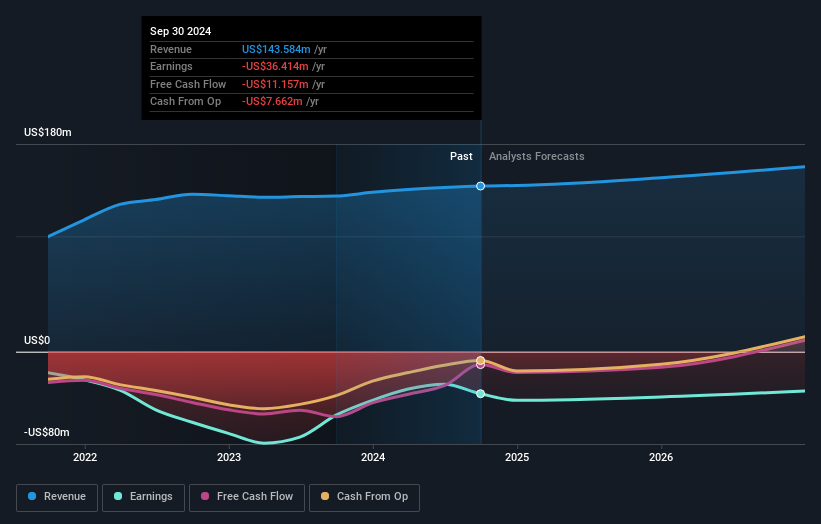Click the Revenue row label in tooltip
The height and width of the screenshot is (524, 821).
[x=171, y=49]
